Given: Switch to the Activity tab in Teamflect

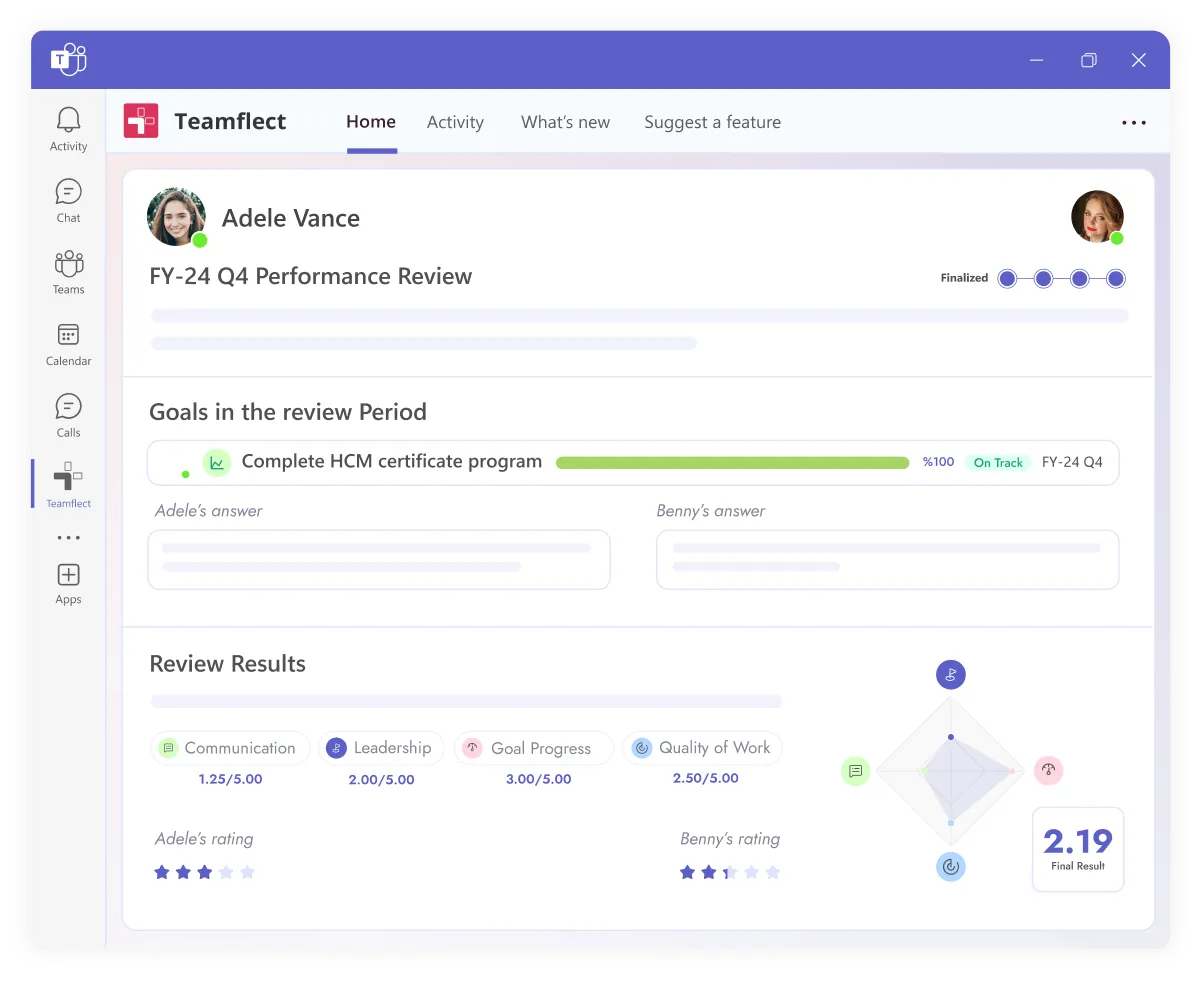Looking at the screenshot, I should click(455, 122).
